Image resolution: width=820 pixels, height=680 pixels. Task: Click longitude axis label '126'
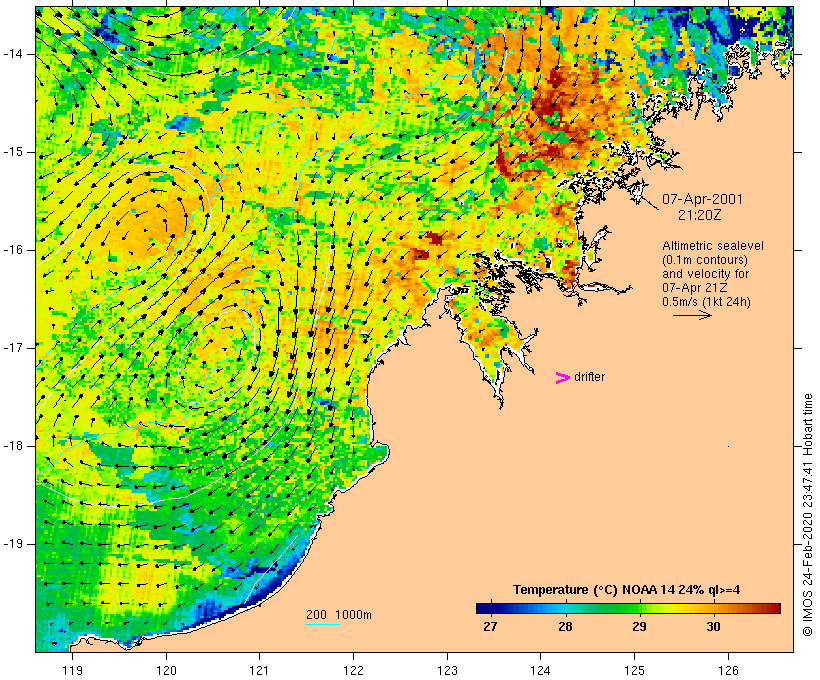(x=728, y=670)
